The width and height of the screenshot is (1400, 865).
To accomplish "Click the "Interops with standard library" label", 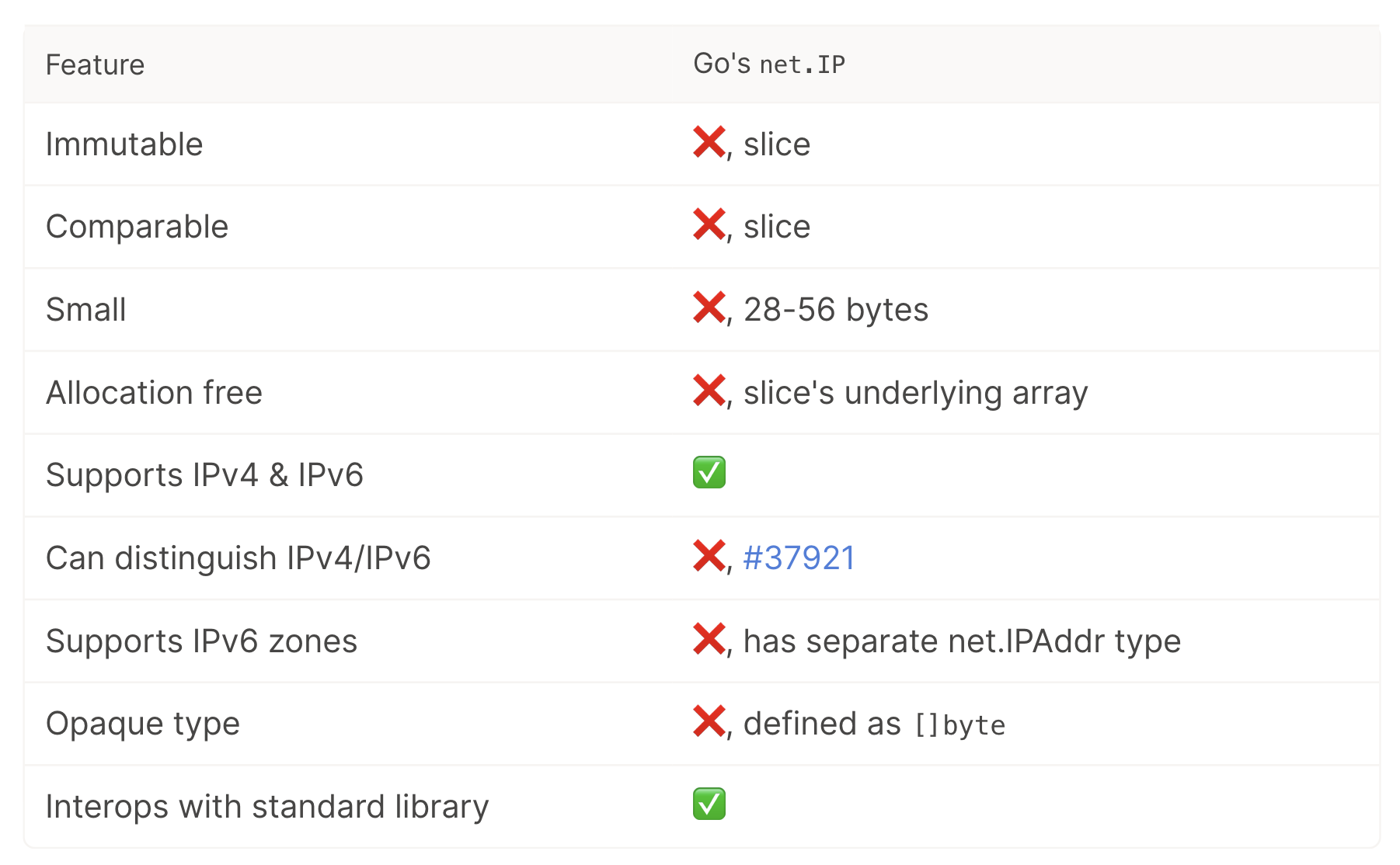I will point(267,807).
